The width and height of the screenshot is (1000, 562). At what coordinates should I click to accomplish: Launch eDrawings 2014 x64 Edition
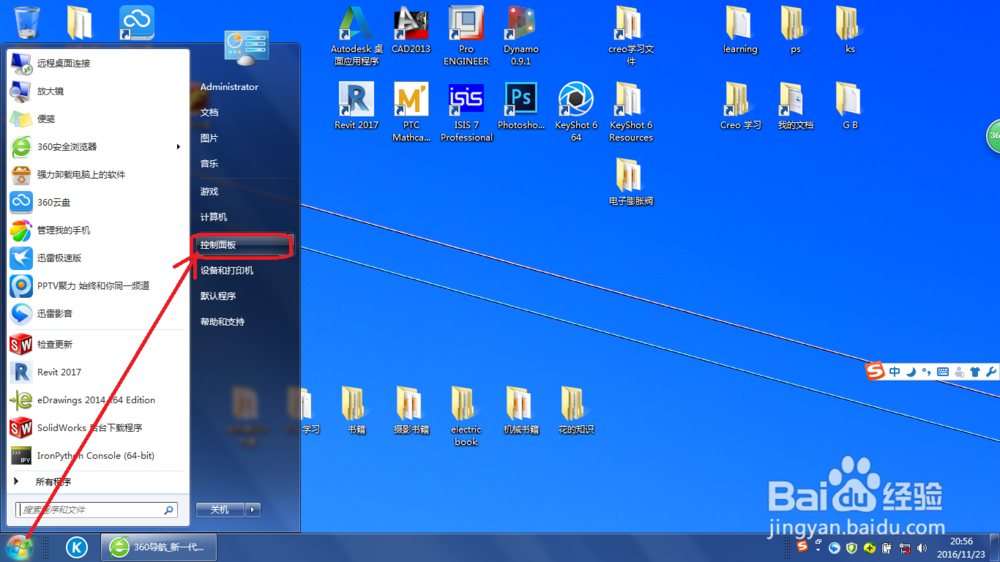pyautogui.click(x=97, y=400)
